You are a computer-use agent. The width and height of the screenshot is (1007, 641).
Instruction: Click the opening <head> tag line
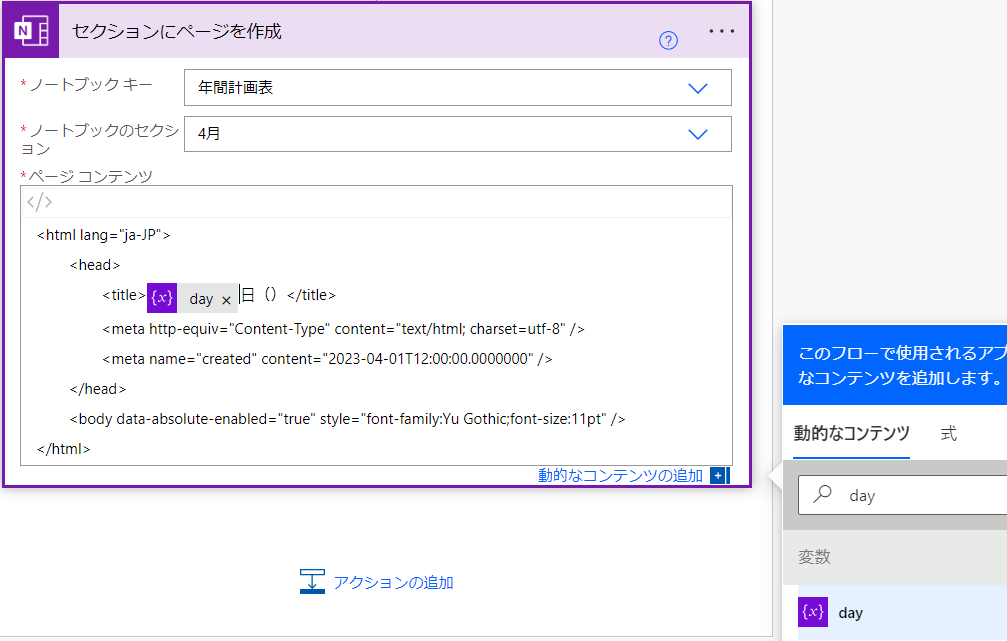click(95, 265)
